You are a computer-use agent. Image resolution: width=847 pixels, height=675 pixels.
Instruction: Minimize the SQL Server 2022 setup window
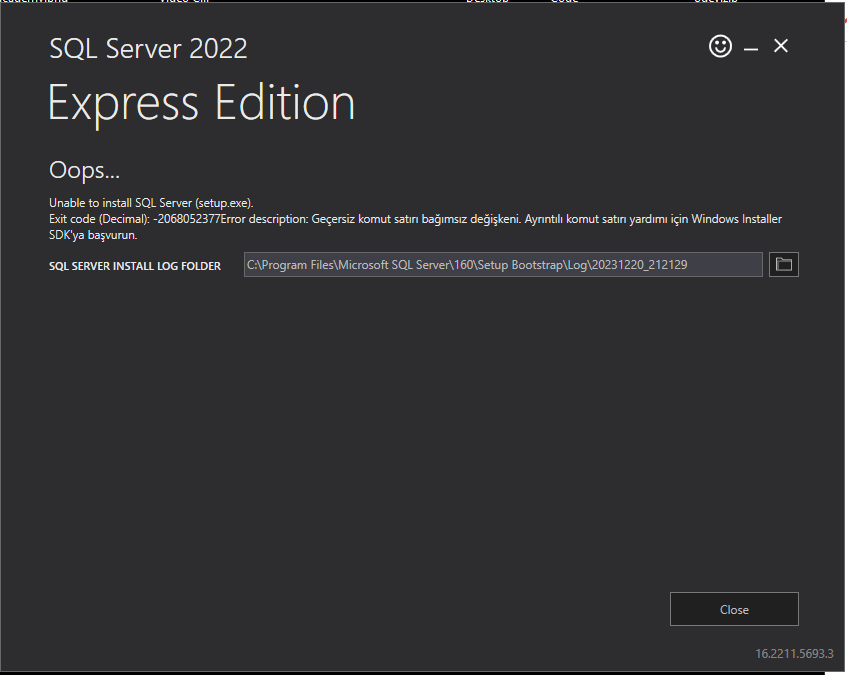[x=751, y=46]
